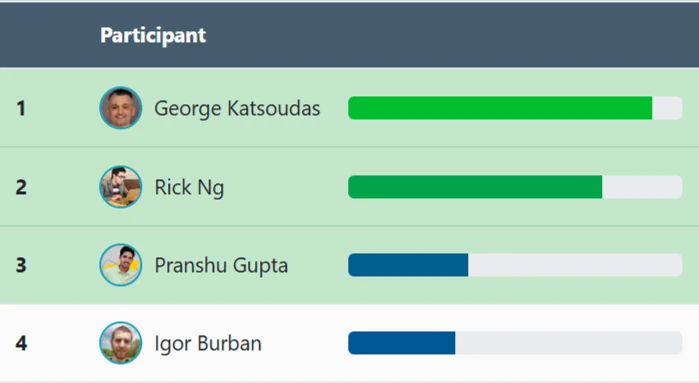This screenshot has height=383, width=699.
Task: Open Igor Burban's profile avatar
Action: pyautogui.click(x=120, y=343)
